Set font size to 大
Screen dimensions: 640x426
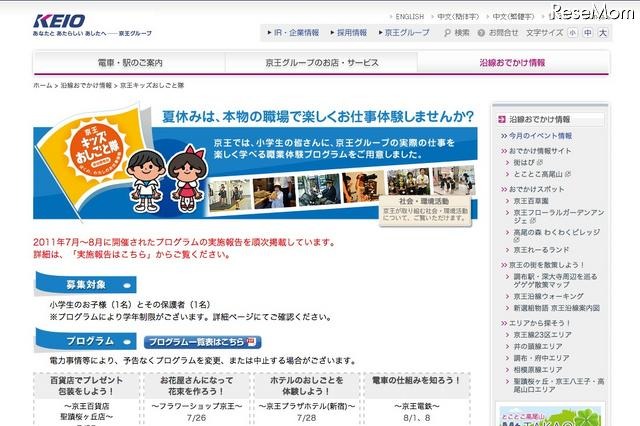[x=603, y=33]
